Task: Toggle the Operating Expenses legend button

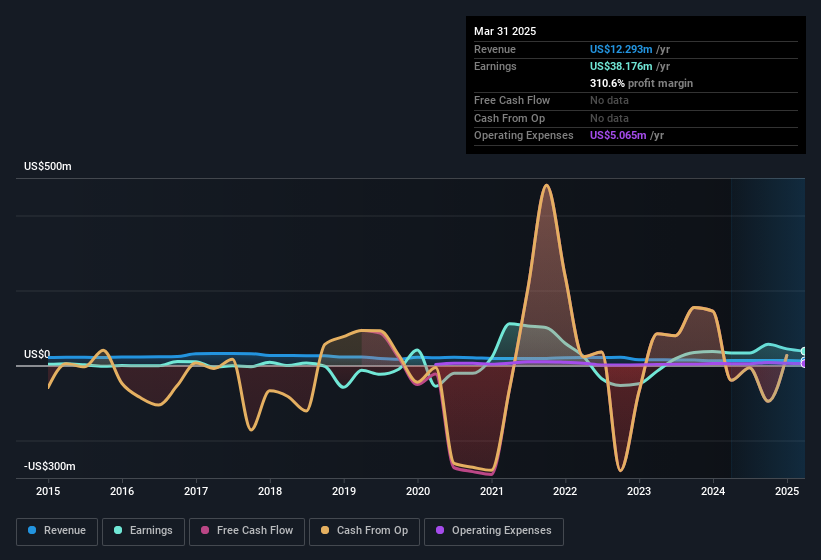Action: tap(494, 531)
